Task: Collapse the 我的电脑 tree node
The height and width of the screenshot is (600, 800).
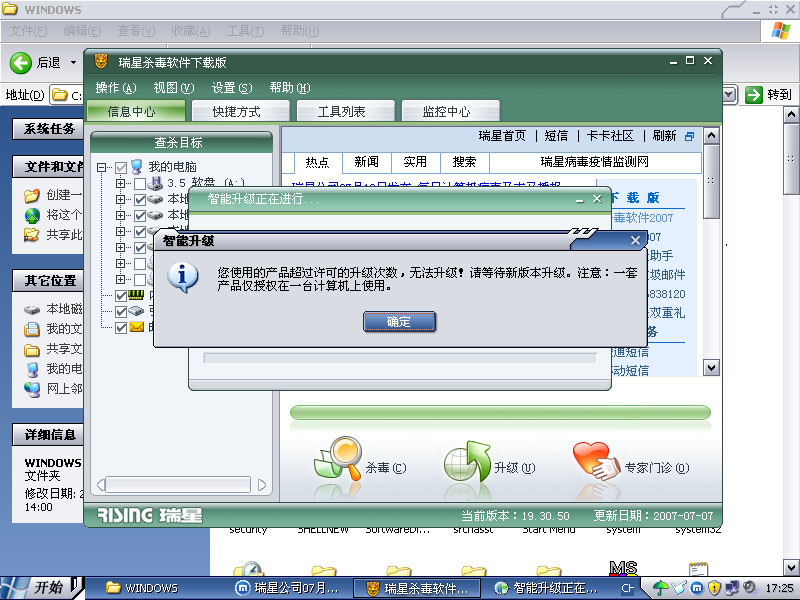Action: [x=102, y=167]
